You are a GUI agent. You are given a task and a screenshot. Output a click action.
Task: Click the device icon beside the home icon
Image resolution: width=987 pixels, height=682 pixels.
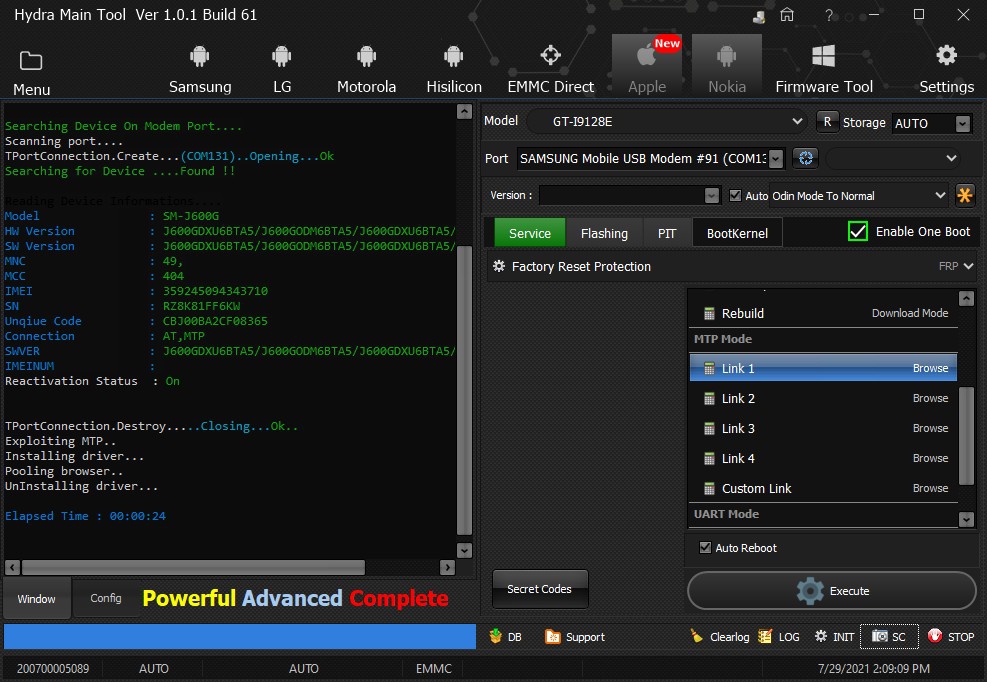(759, 16)
